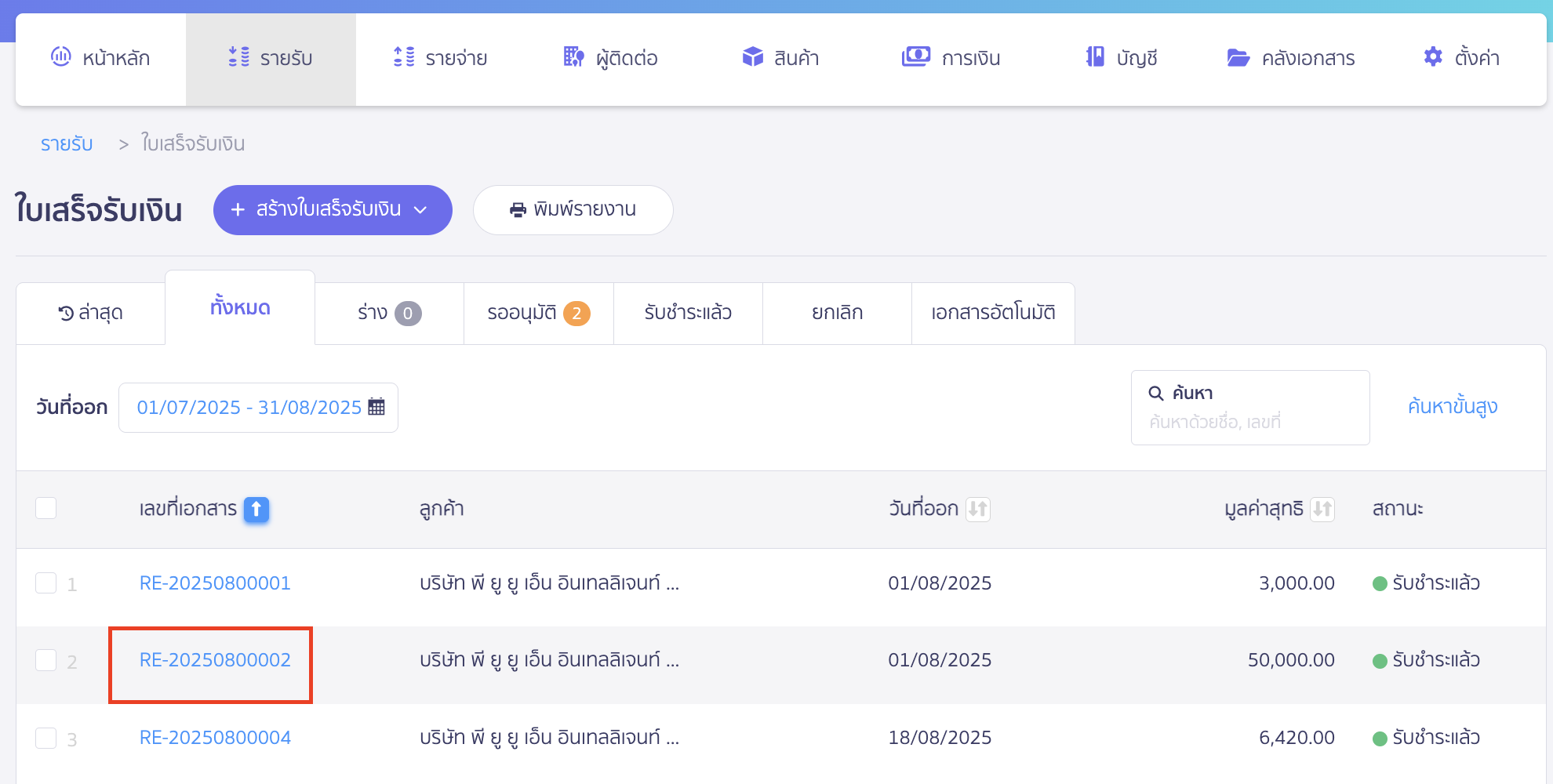Check the select-all checkbox in table header
Screen dimensions: 1553x784
pyautogui.click(x=45, y=508)
